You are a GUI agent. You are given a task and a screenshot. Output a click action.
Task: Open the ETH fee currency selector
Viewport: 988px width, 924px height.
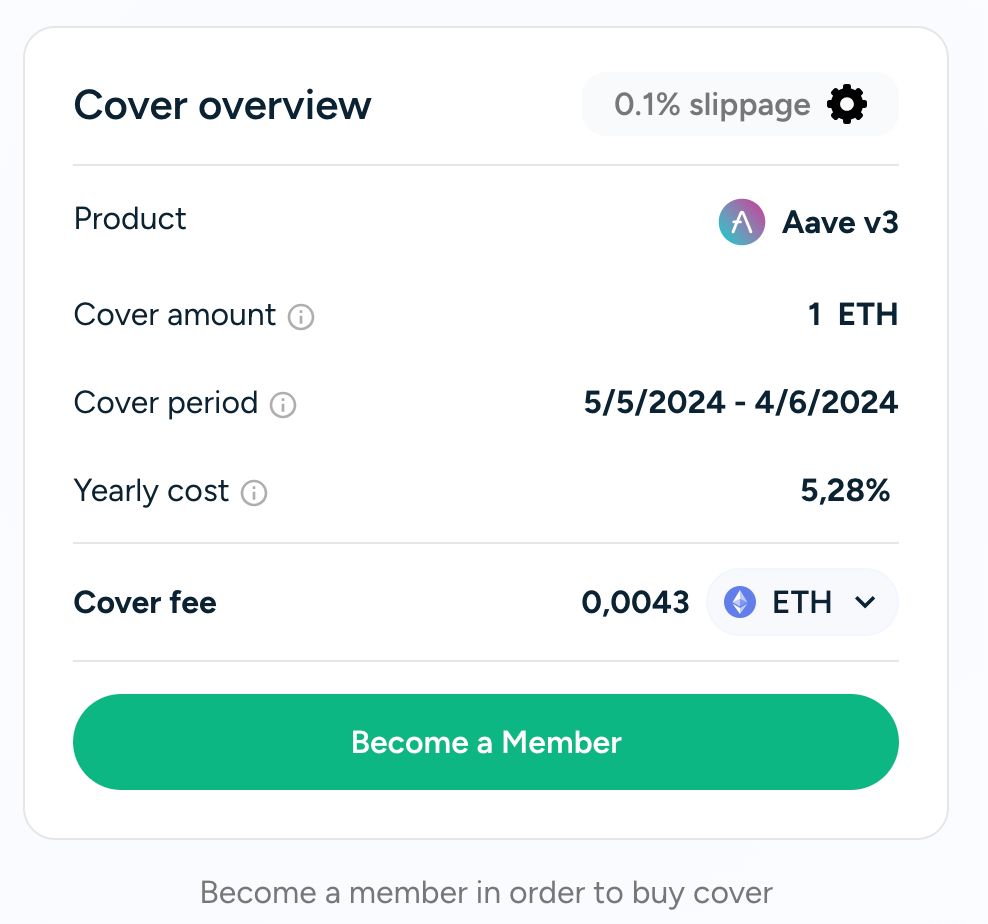click(802, 602)
